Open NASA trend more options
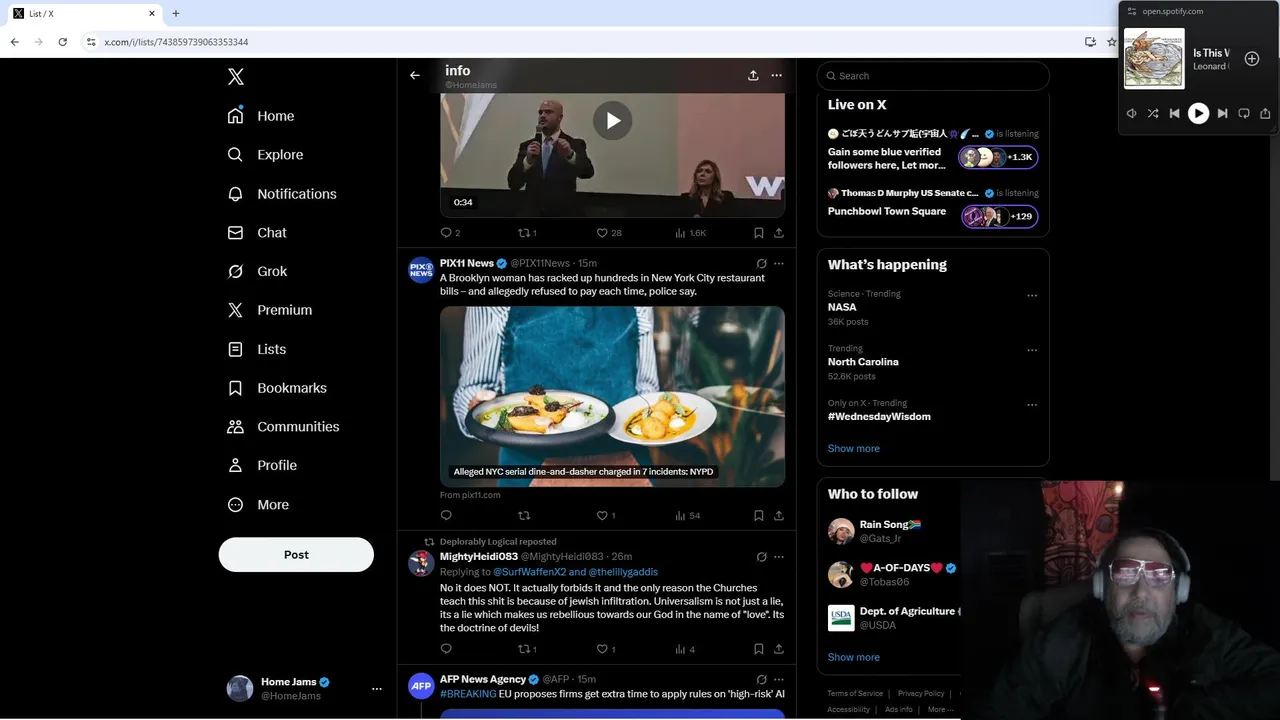The width and height of the screenshot is (1280, 720). [1032, 296]
